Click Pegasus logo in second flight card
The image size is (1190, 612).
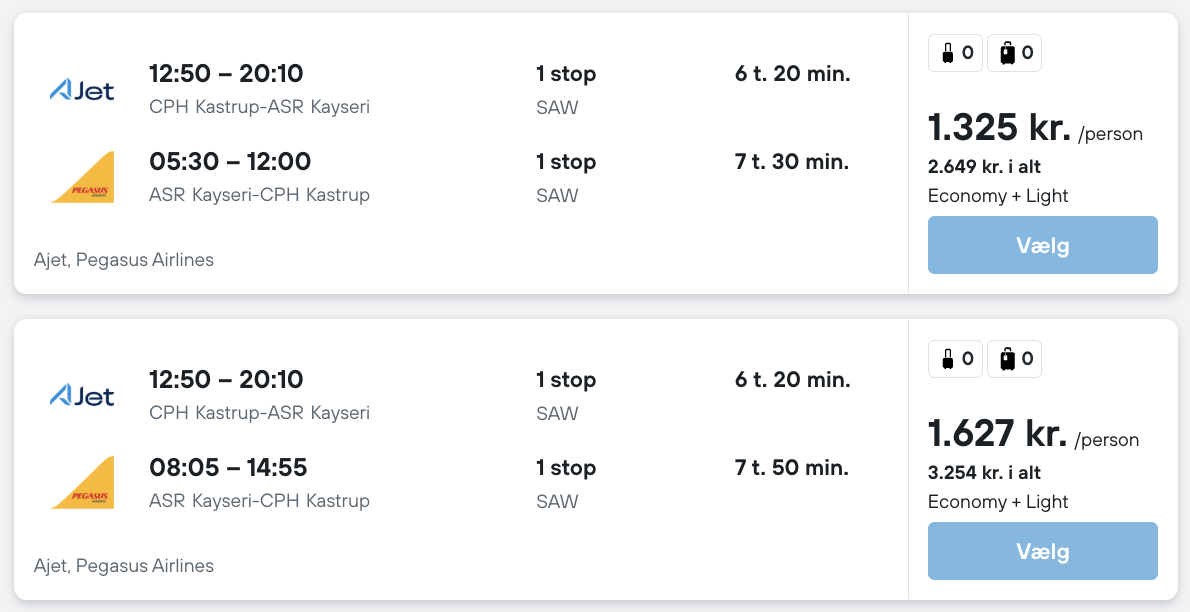click(82, 484)
